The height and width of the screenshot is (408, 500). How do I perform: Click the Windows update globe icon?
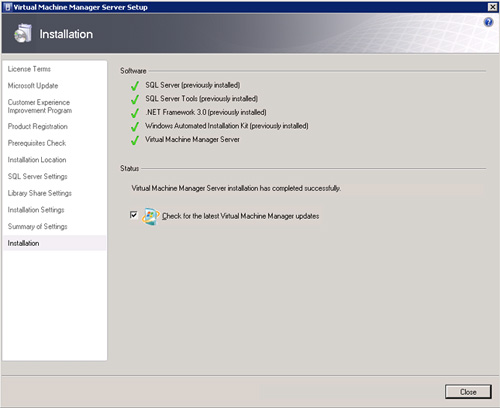150,217
